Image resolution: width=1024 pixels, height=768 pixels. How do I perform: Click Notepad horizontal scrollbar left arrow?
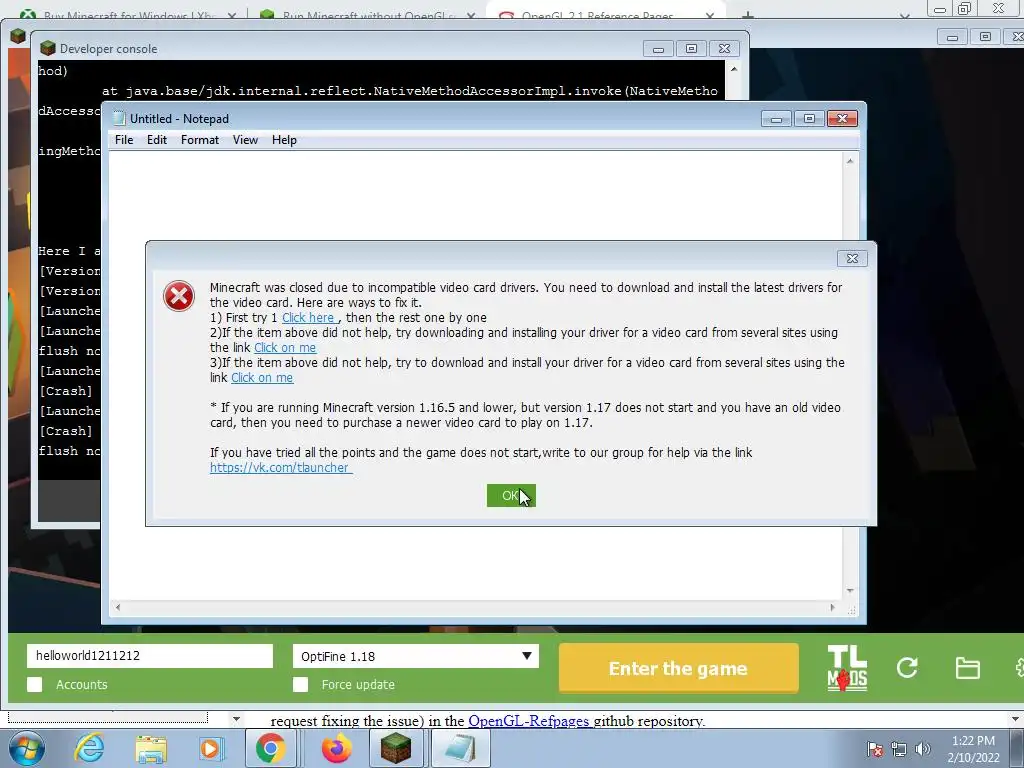(118, 607)
